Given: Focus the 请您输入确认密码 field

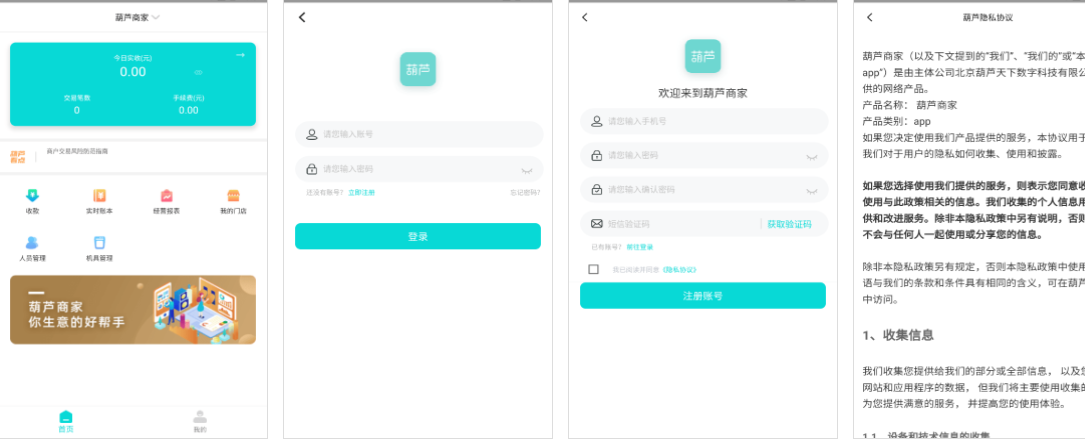Looking at the screenshot, I should 704,189.
